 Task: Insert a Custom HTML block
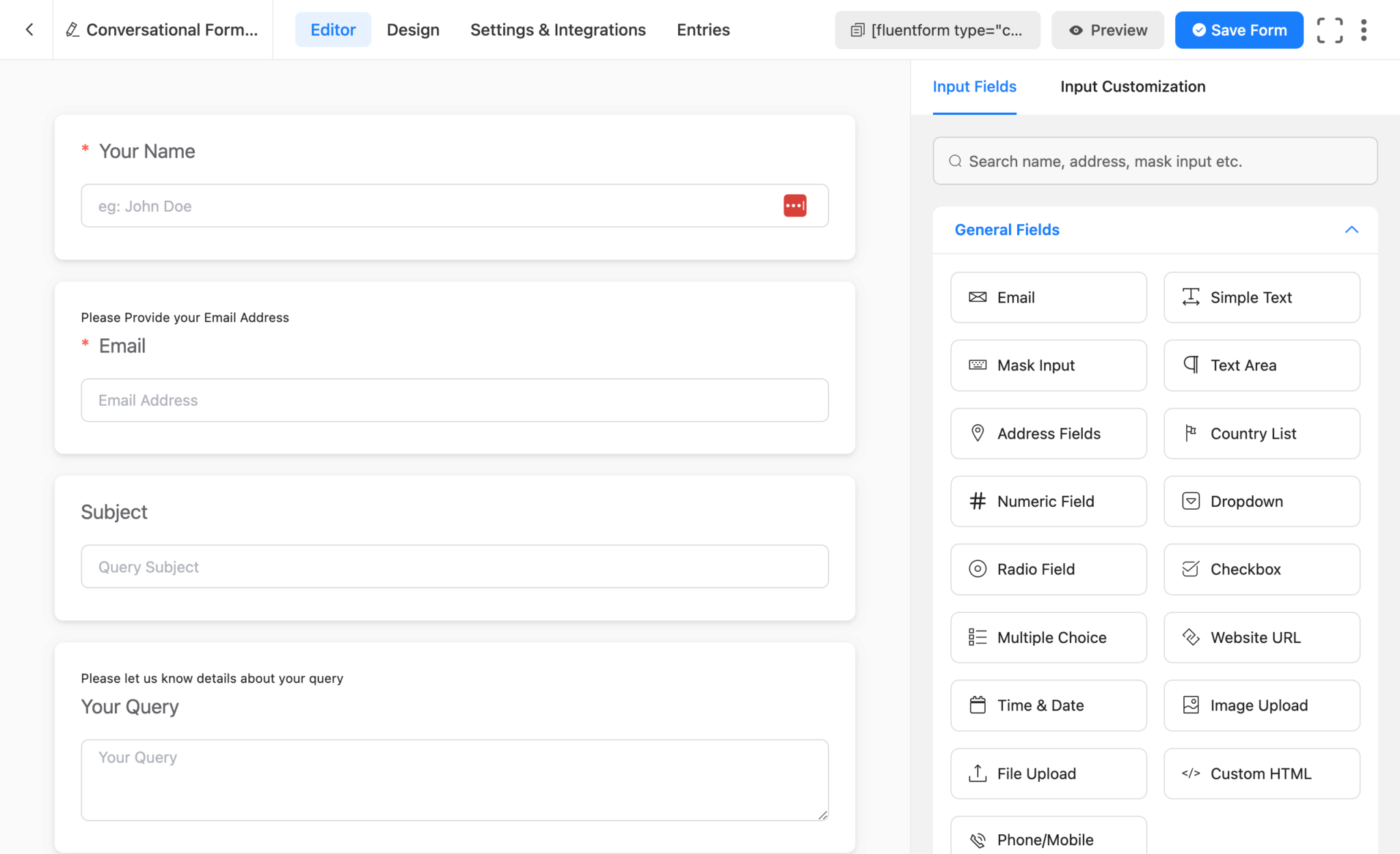[1260, 773]
